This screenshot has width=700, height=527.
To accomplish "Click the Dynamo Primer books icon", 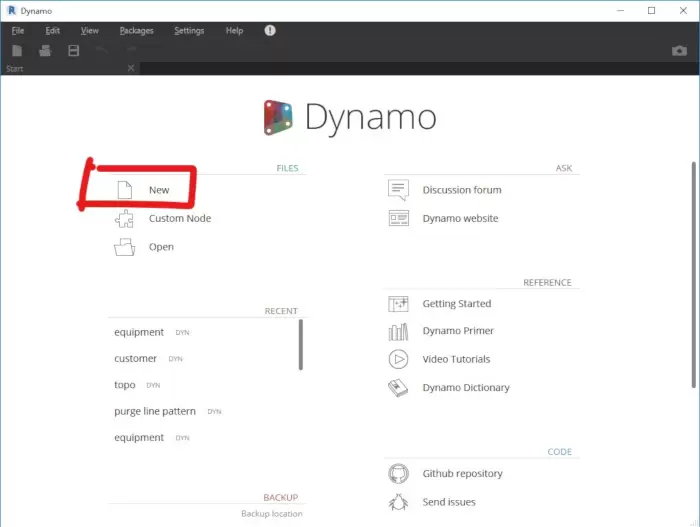I will [398, 331].
